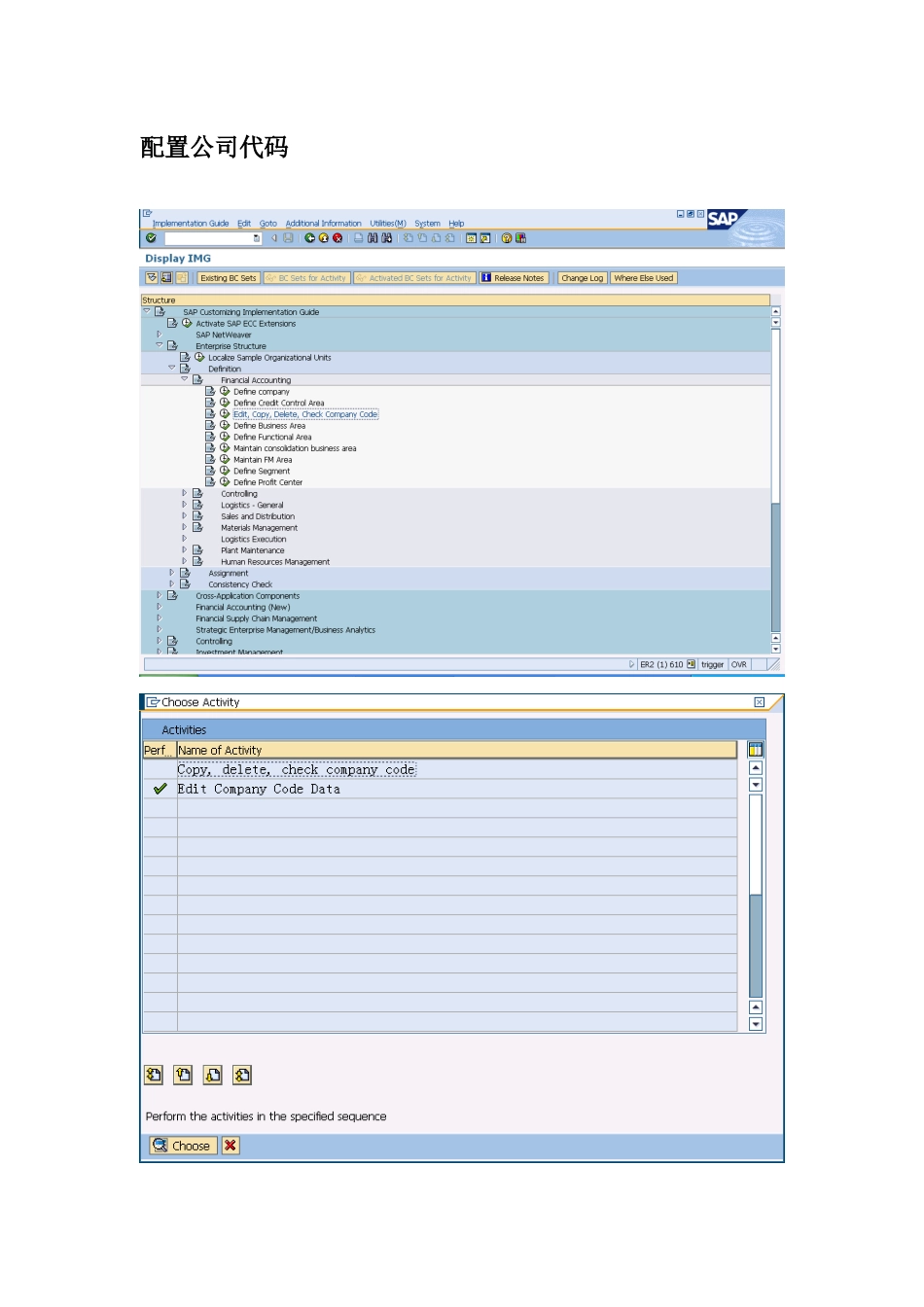This screenshot has width=924, height=1307.
Task: Click red X cancel icon next to Choose
Action: [231, 1146]
